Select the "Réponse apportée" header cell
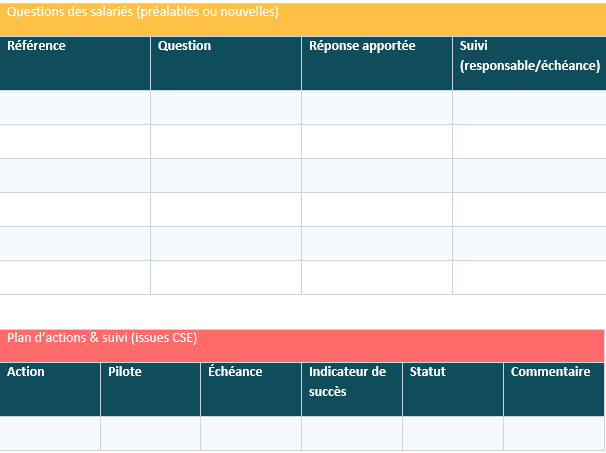Screen dimensions: 606x453 click(x=377, y=63)
